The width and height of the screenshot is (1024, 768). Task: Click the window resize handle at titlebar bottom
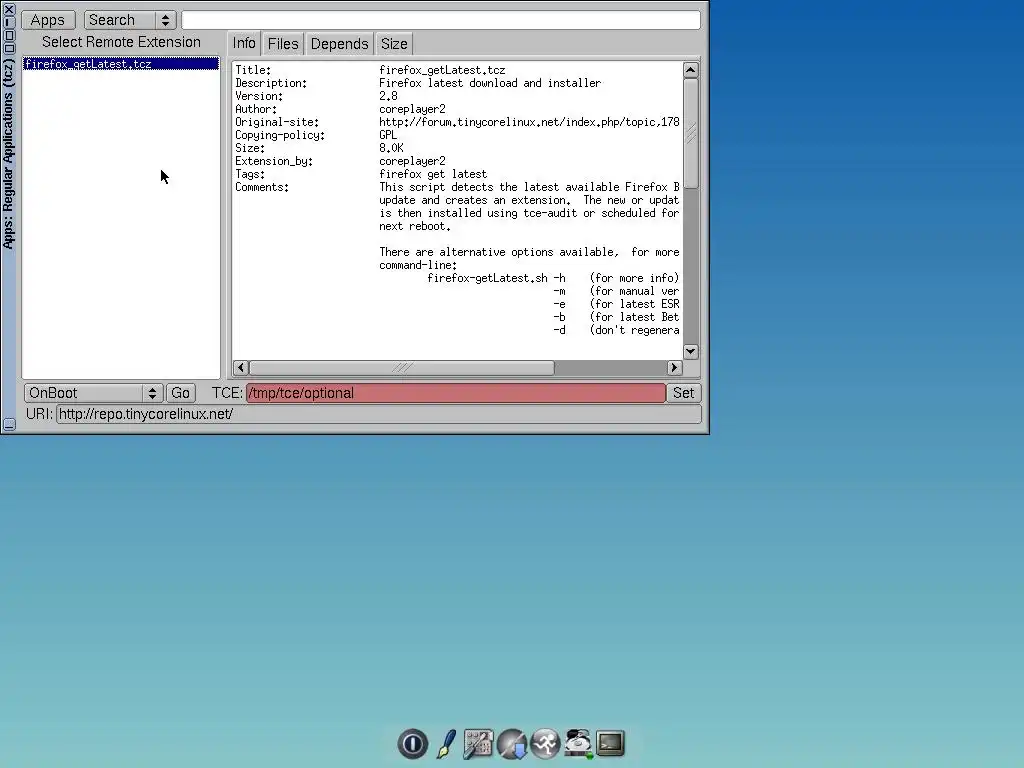click(9, 424)
